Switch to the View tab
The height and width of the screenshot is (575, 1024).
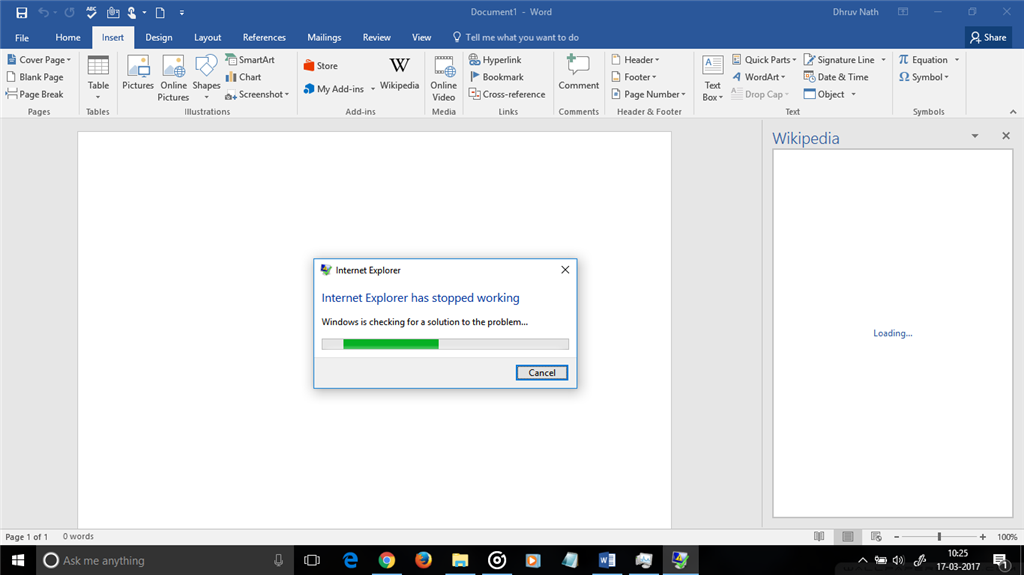(421, 38)
